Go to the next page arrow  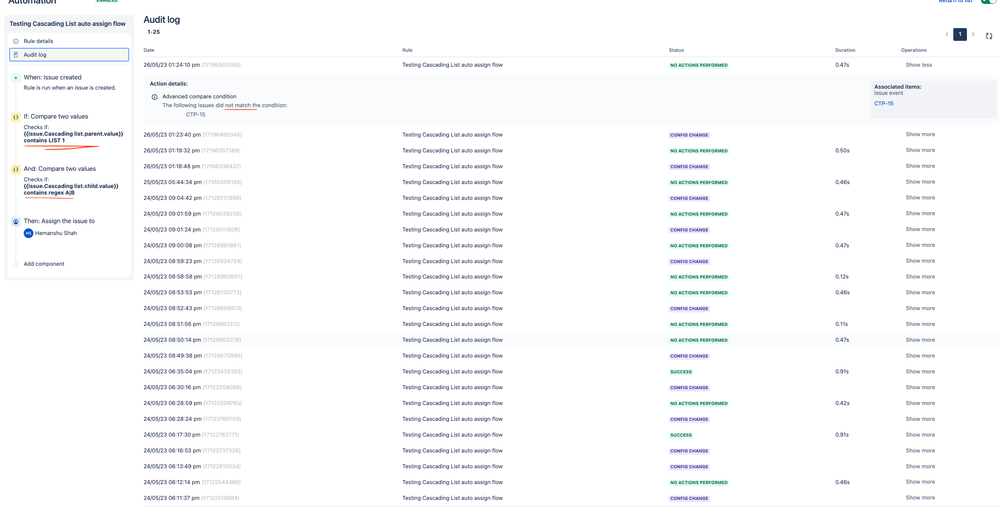[973, 34]
